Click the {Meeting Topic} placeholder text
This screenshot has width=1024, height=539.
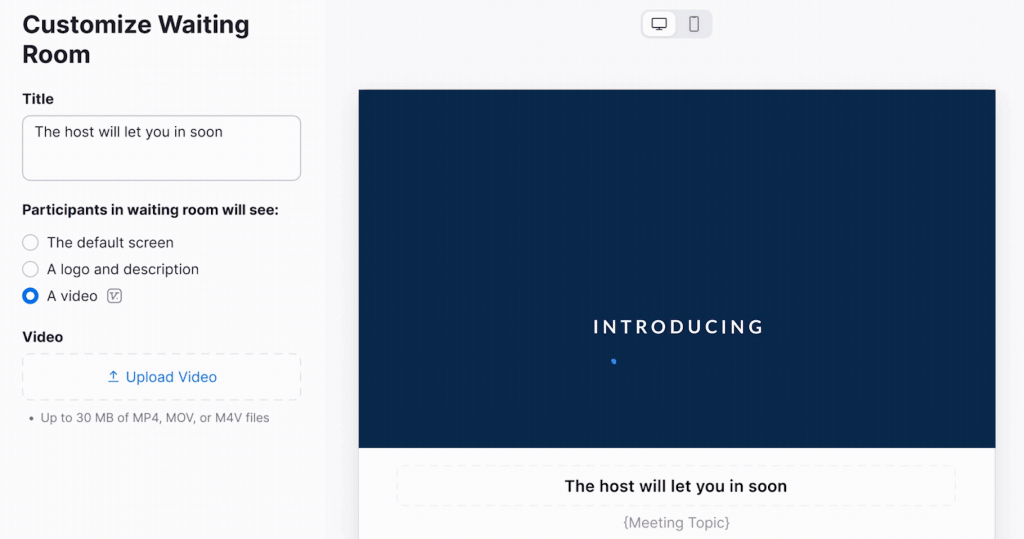click(x=675, y=522)
